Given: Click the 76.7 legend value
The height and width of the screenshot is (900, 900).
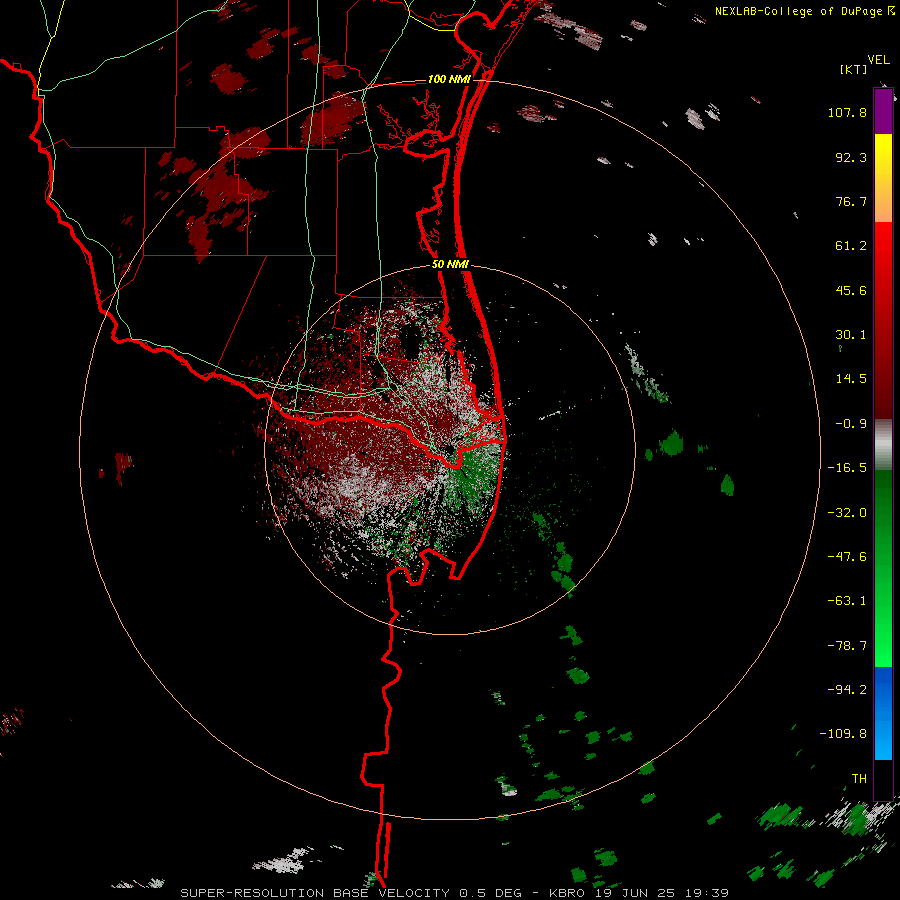Looking at the screenshot, I should coord(851,201).
